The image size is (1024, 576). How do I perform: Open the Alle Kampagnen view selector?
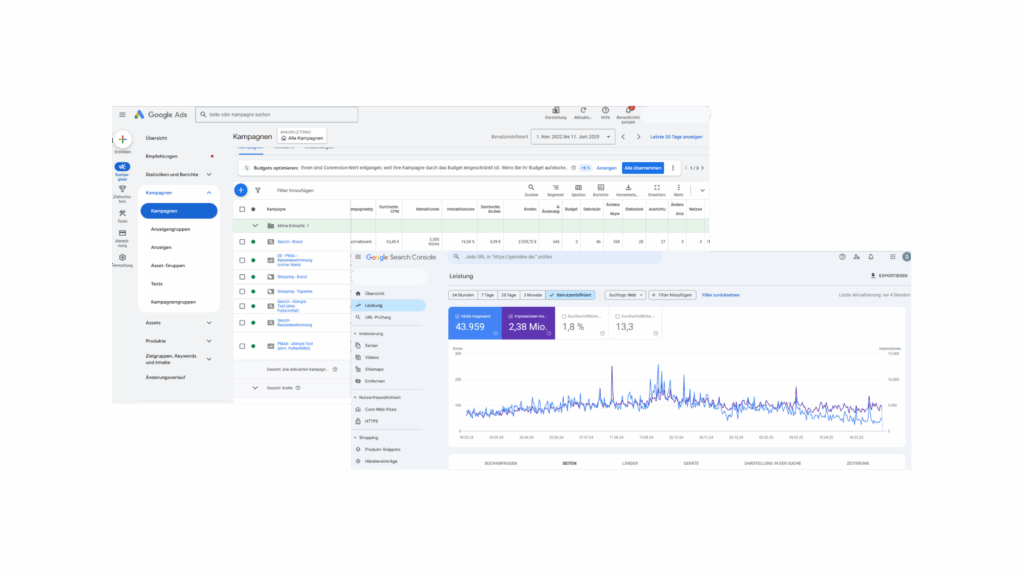tap(302, 136)
